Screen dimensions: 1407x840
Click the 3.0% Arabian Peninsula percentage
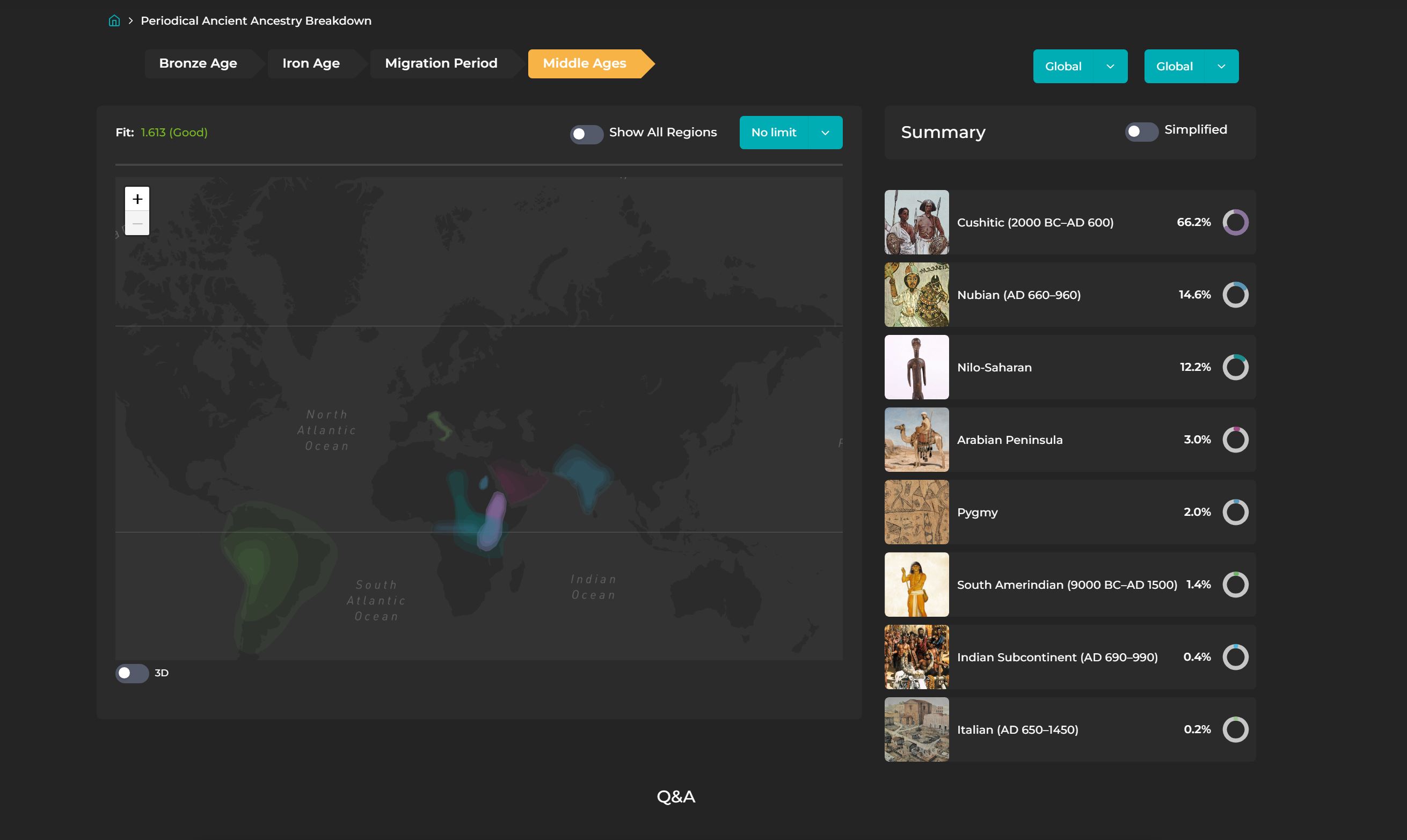[x=1197, y=440]
